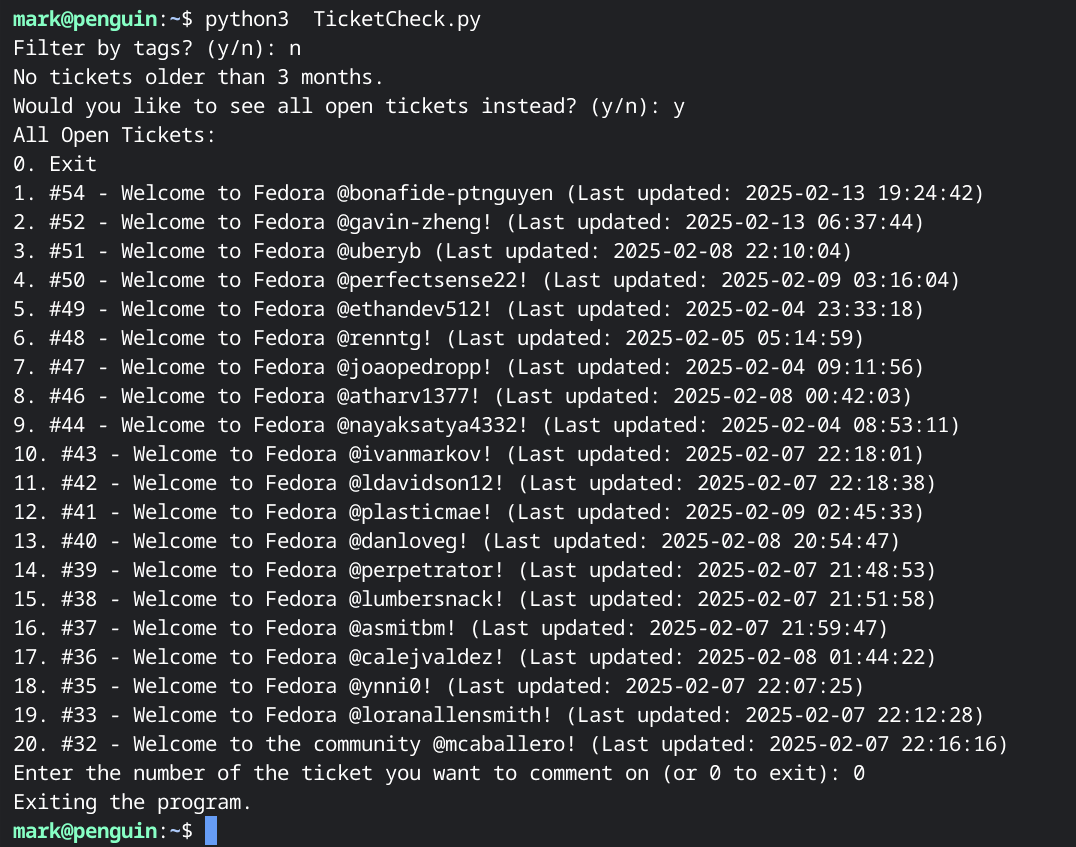Click ticket #51 line for uberyb

point(432,251)
